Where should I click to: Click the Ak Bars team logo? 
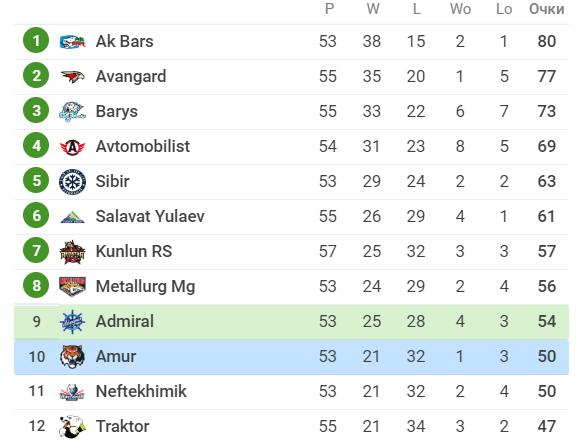point(72,42)
